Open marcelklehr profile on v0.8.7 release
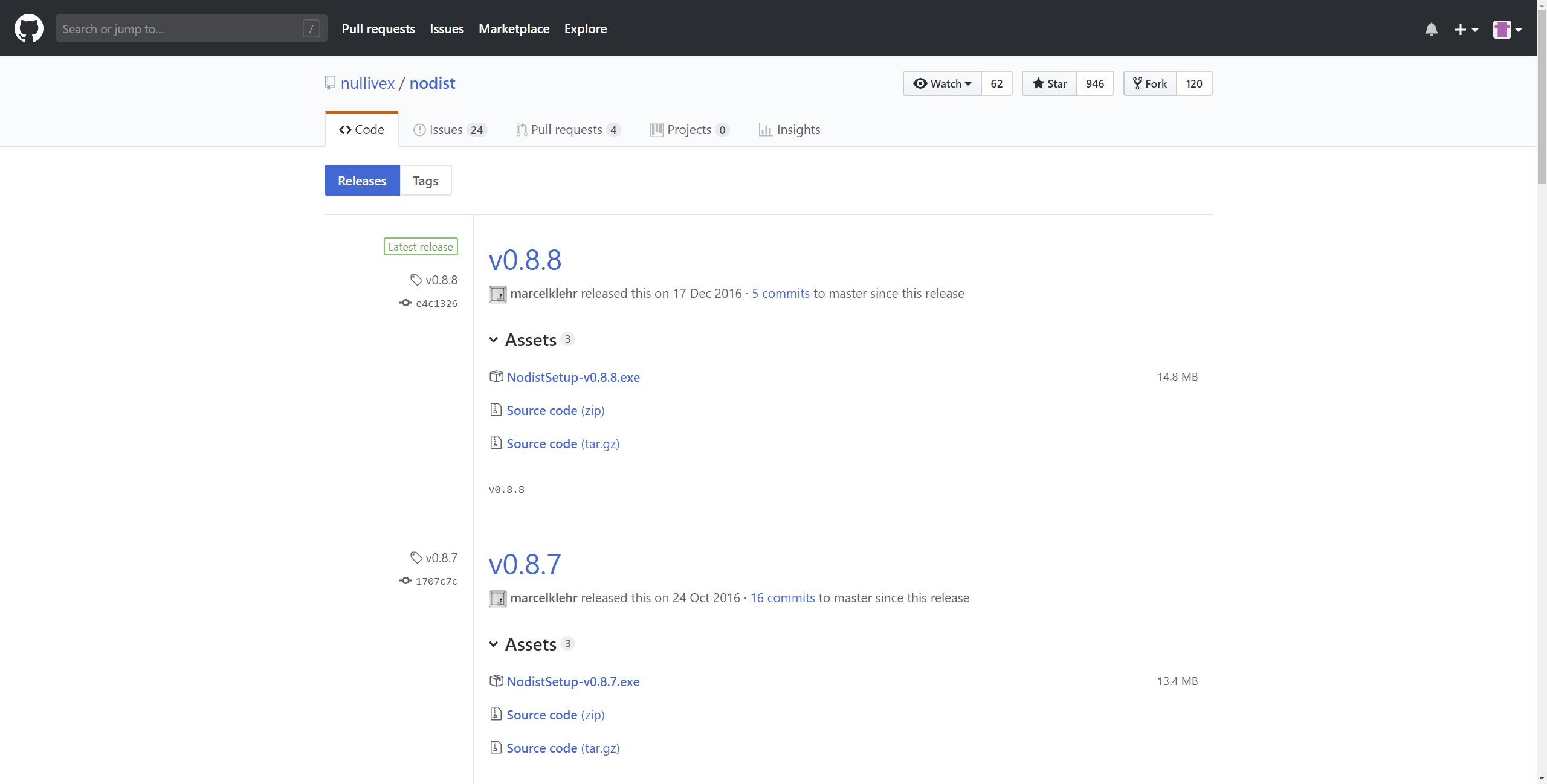Image resolution: width=1547 pixels, height=784 pixels. [x=544, y=597]
